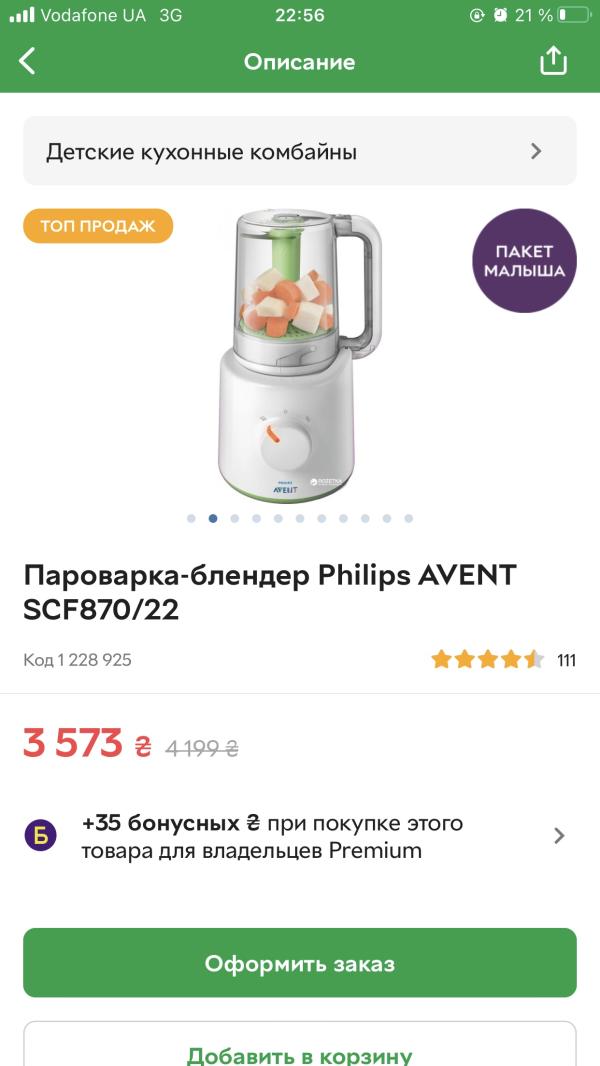Tap the yellow Б bonus icon

(x=41, y=836)
